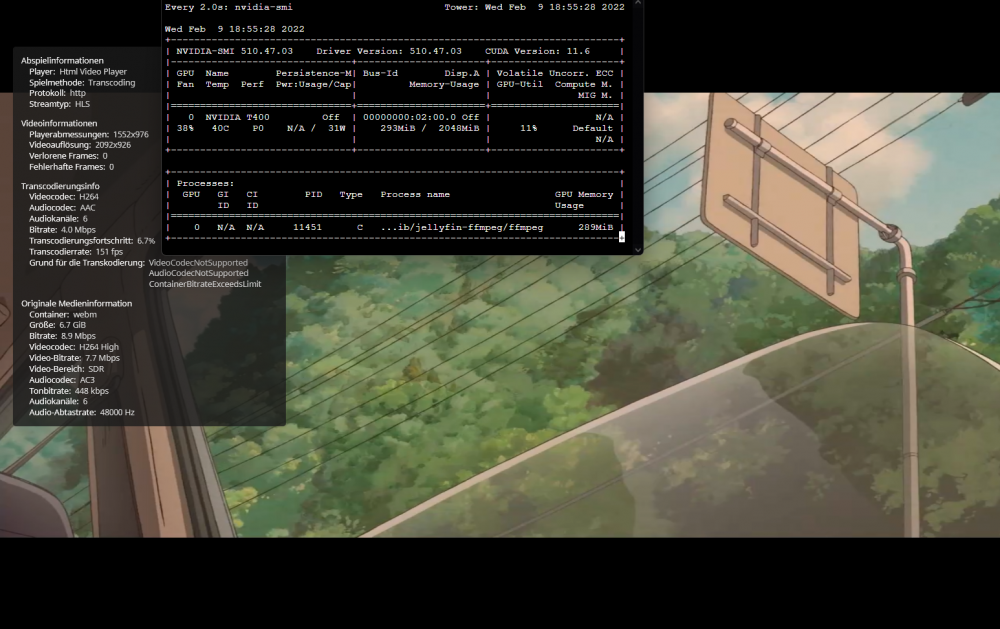Click 'Fehlerhafte Frames: 0' line
Screen dimensions: 1000x629
coord(71,166)
